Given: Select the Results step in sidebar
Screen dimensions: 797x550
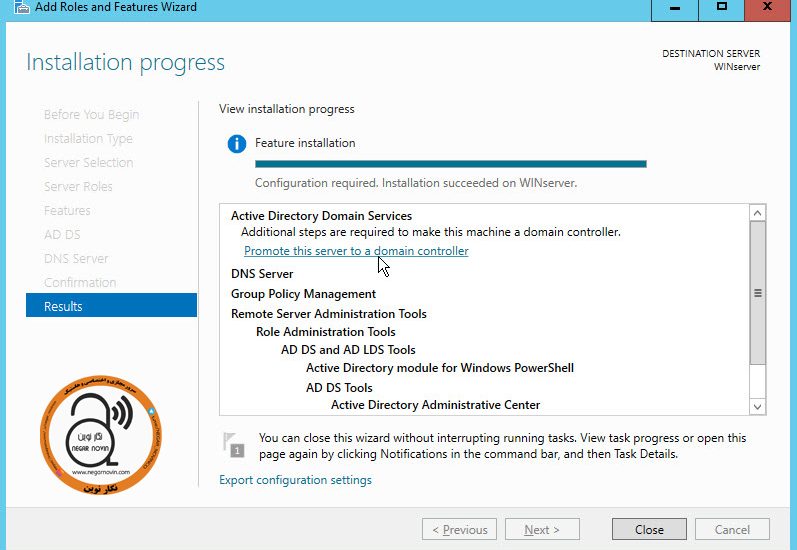Looking at the screenshot, I should pyautogui.click(x=111, y=306).
